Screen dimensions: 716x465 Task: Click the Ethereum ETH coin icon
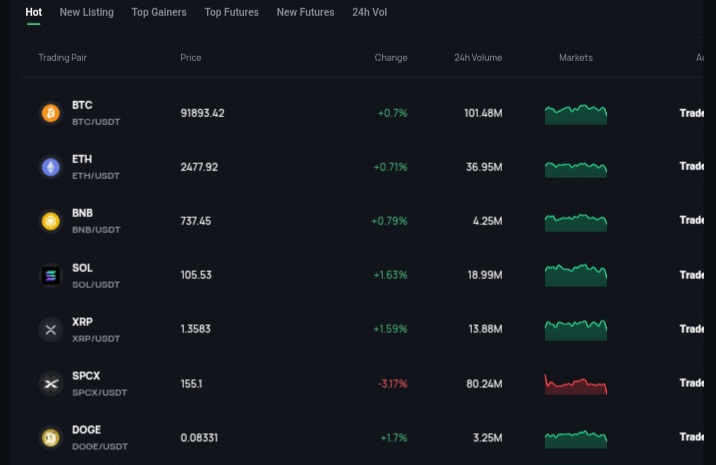tap(51, 167)
